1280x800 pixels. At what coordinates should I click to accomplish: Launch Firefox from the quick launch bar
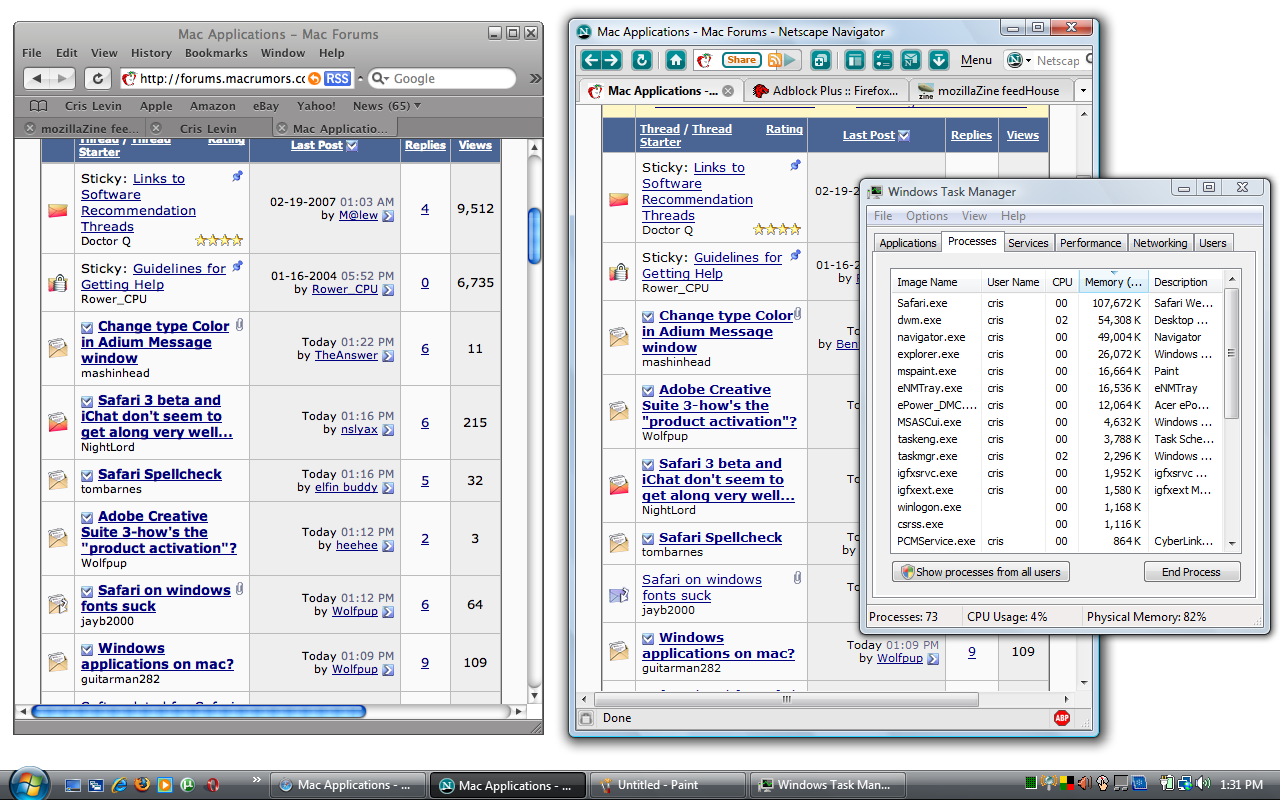click(142, 785)
